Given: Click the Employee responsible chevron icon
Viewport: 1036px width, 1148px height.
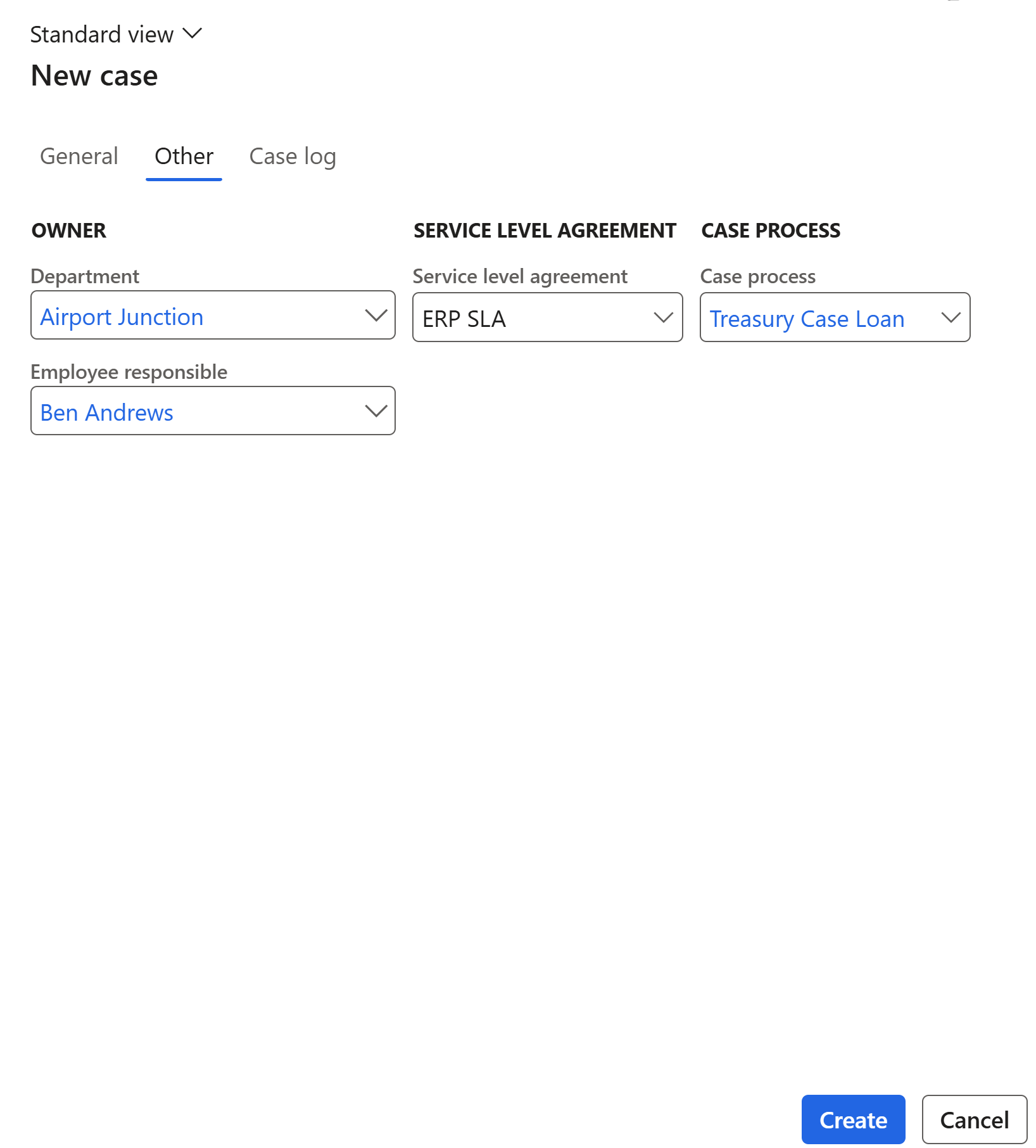Looking at the screenshot, I should coord(375,411).
